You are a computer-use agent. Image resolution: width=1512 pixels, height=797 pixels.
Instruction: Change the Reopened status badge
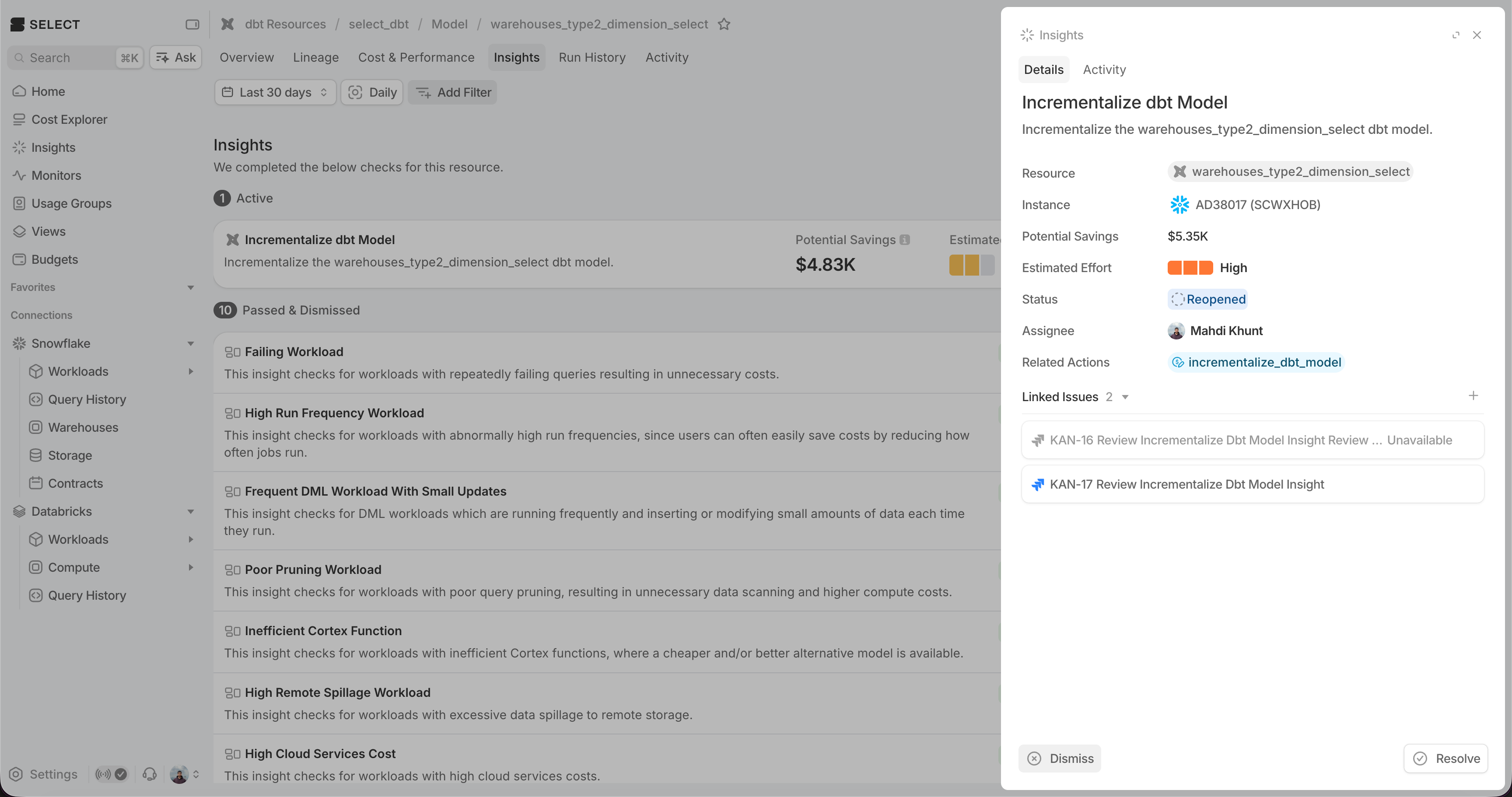1207,299
